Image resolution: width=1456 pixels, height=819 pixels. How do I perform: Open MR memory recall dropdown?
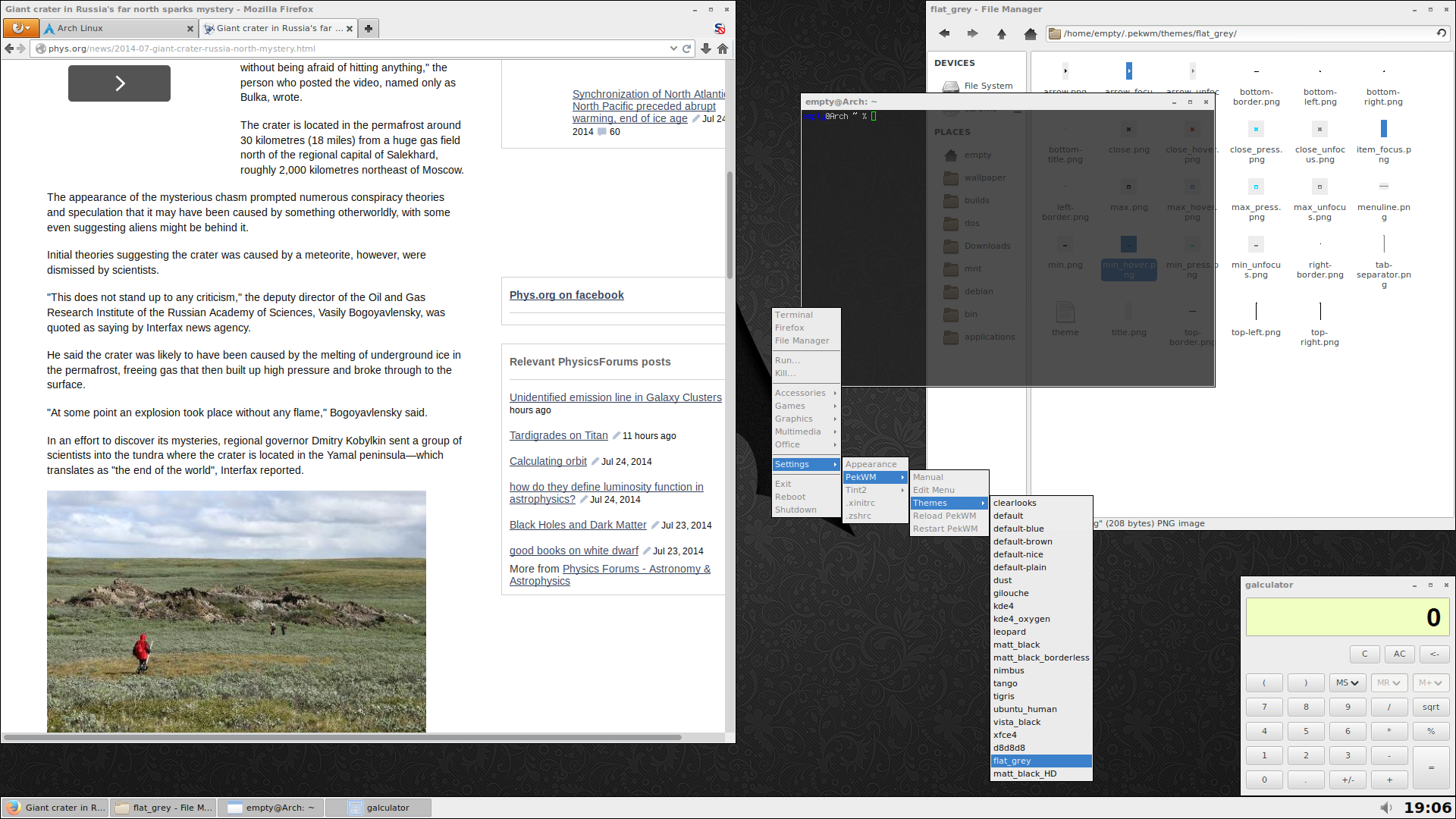[x=1389, y=682]
